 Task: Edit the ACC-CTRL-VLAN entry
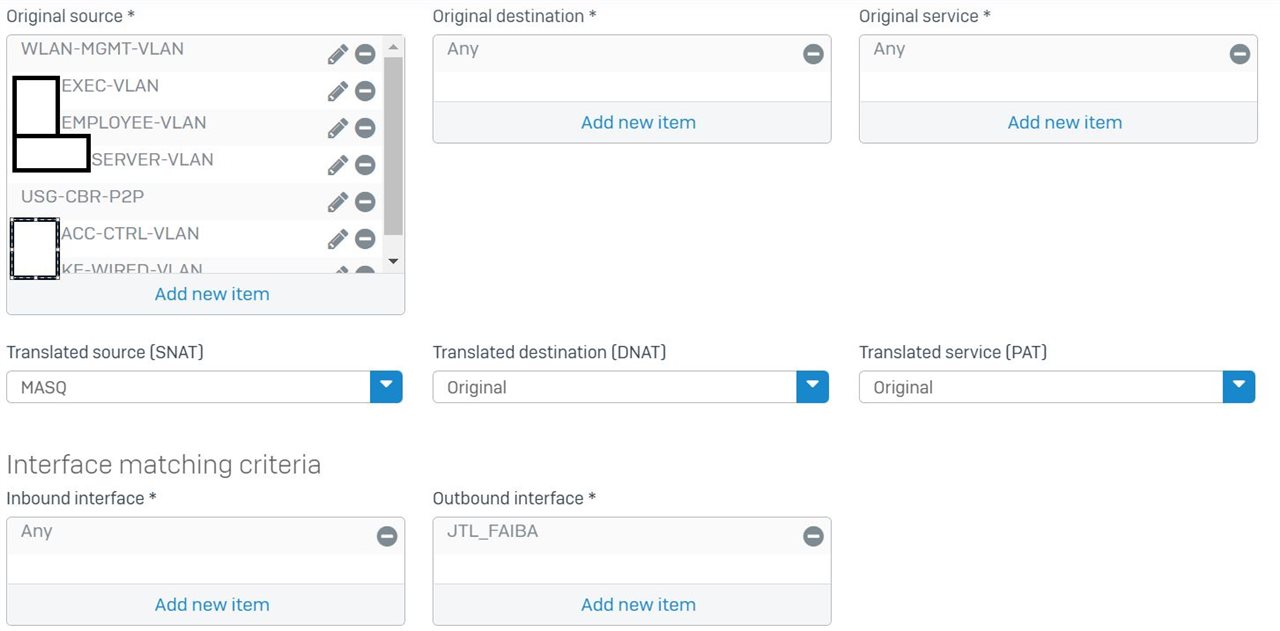click(x=338, y=239)
